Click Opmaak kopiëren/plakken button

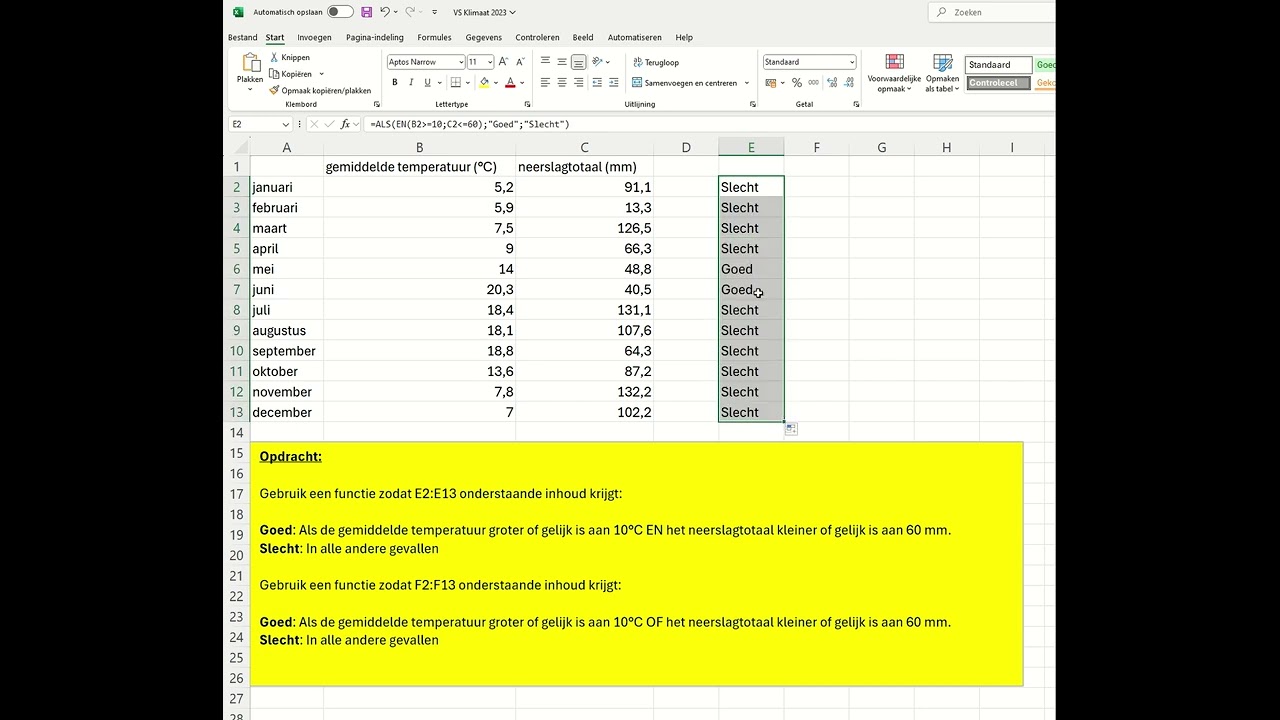(320, 90)
